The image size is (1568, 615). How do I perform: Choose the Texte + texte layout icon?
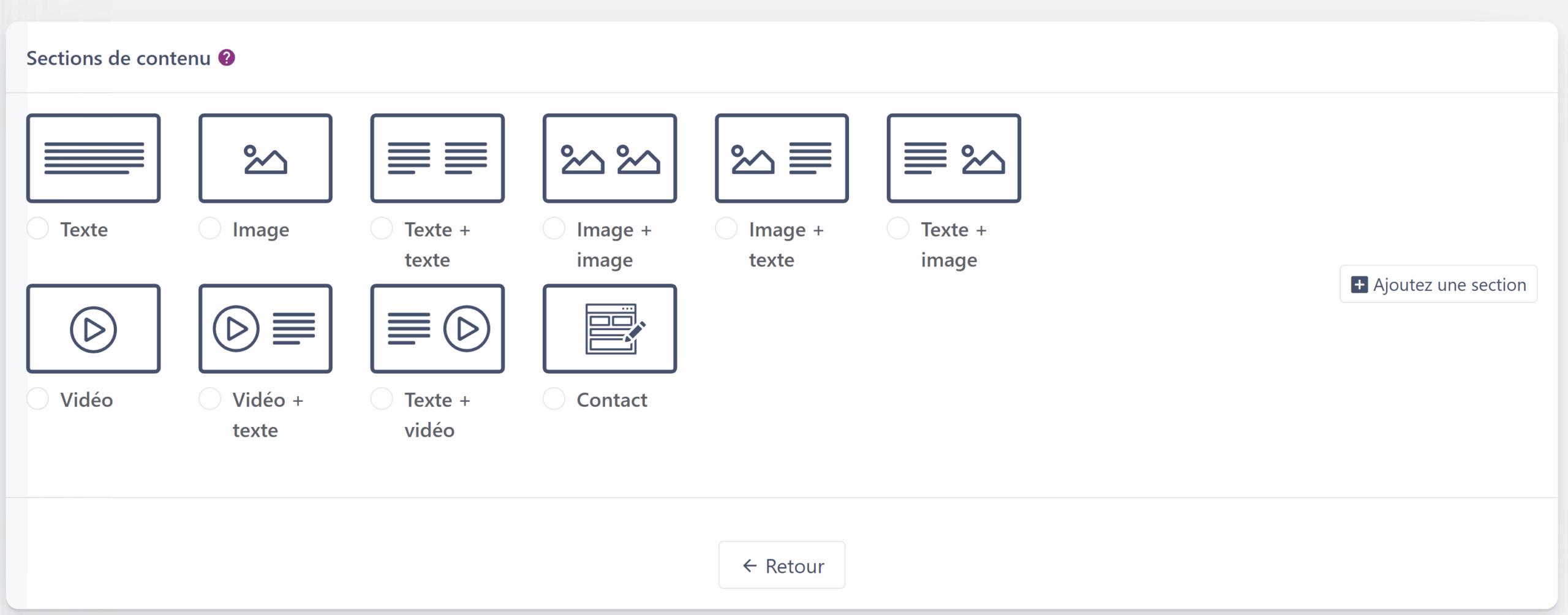[x=437, y=158]
